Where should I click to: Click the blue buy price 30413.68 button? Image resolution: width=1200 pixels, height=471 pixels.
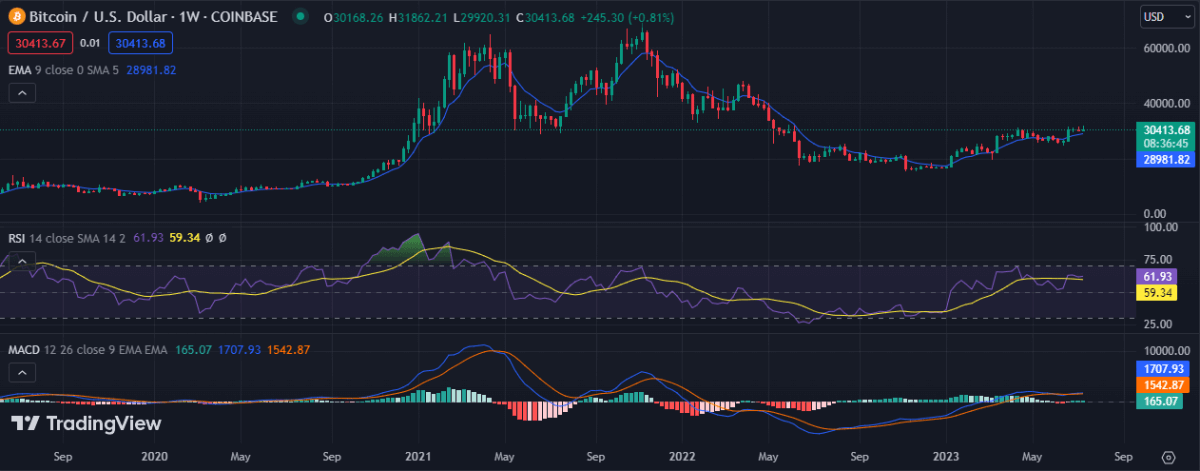pos(142,43)
